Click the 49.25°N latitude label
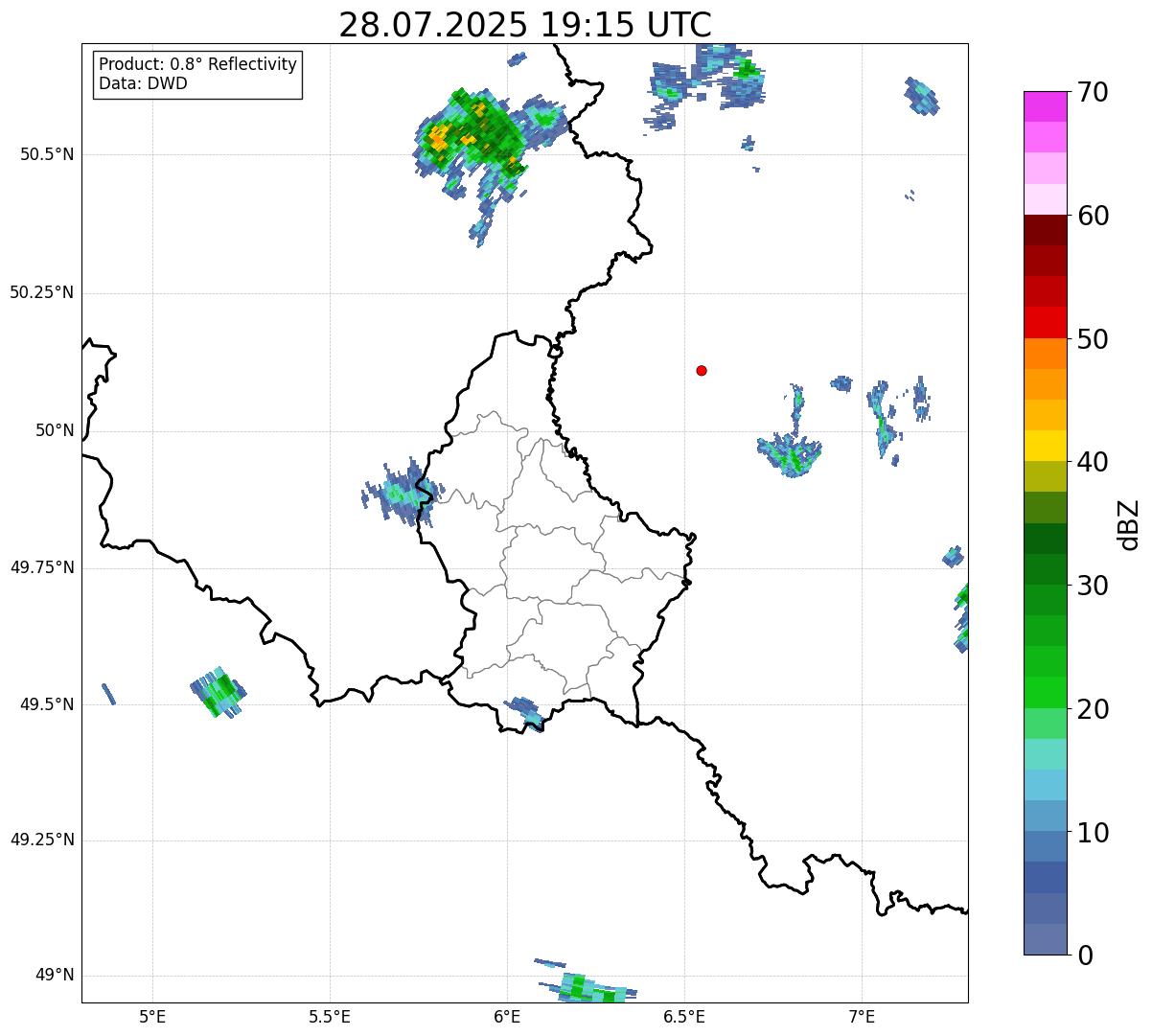 [42, 840]
